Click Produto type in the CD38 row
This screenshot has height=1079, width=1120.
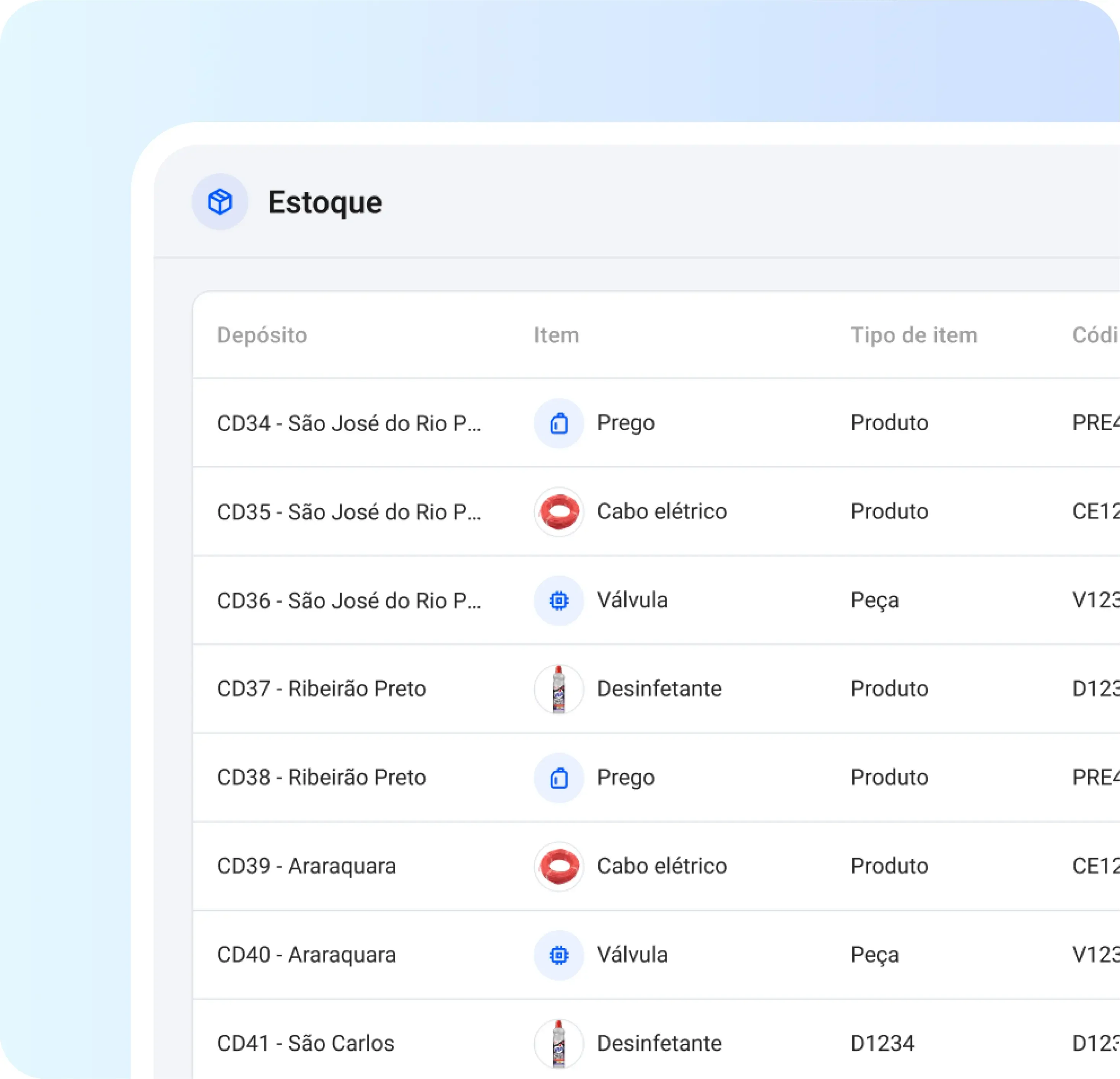coord(889,778)
